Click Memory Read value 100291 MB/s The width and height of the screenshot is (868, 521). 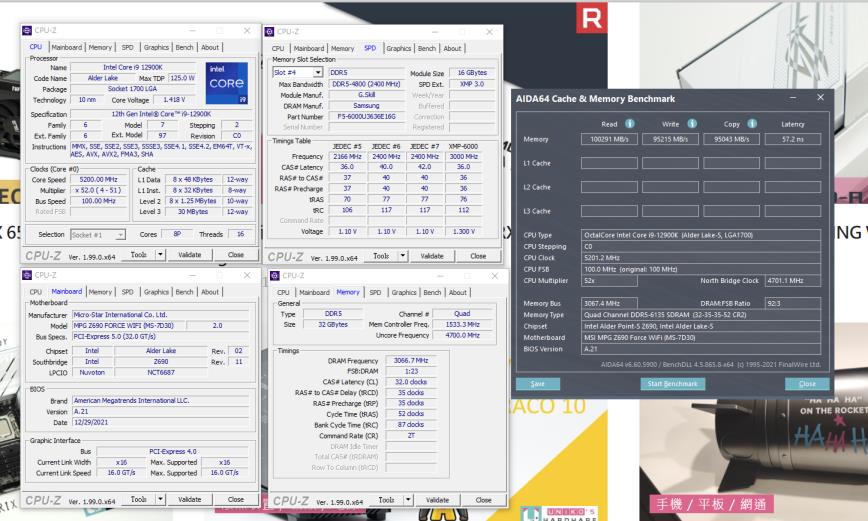tap(609, 140)
